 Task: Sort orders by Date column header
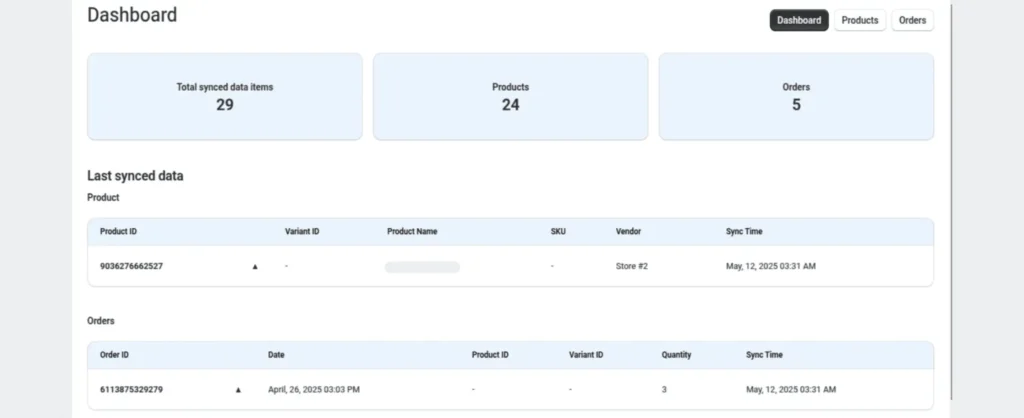(276, 355)
